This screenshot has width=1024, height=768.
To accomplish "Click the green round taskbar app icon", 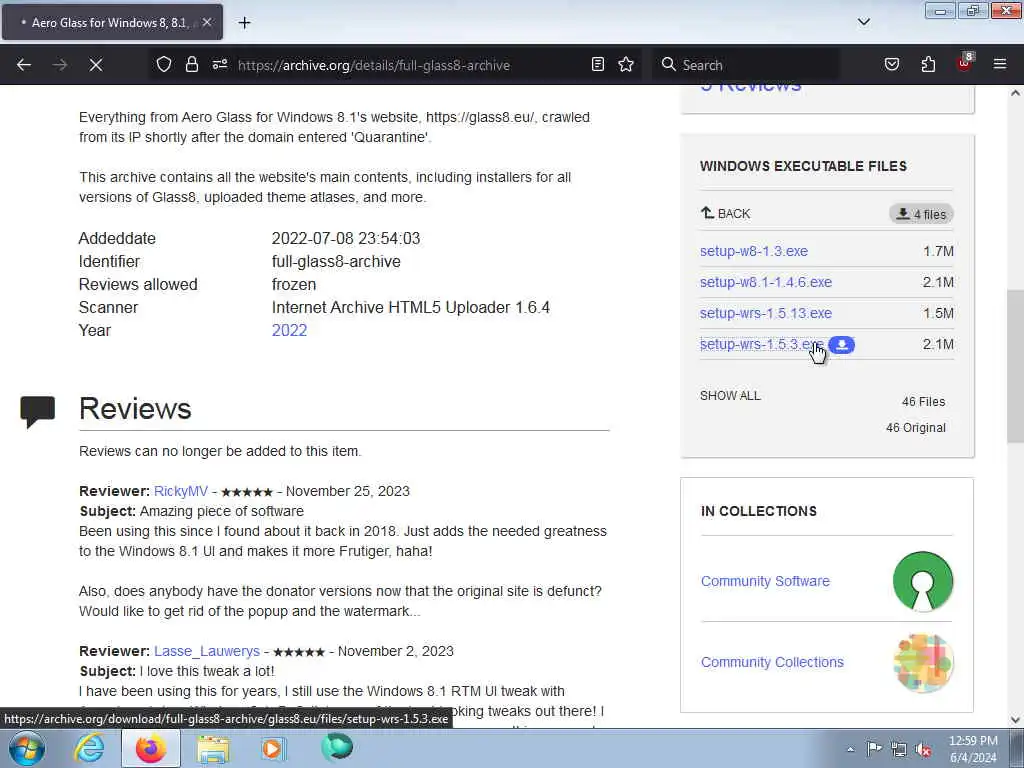I will coord(338,747).
